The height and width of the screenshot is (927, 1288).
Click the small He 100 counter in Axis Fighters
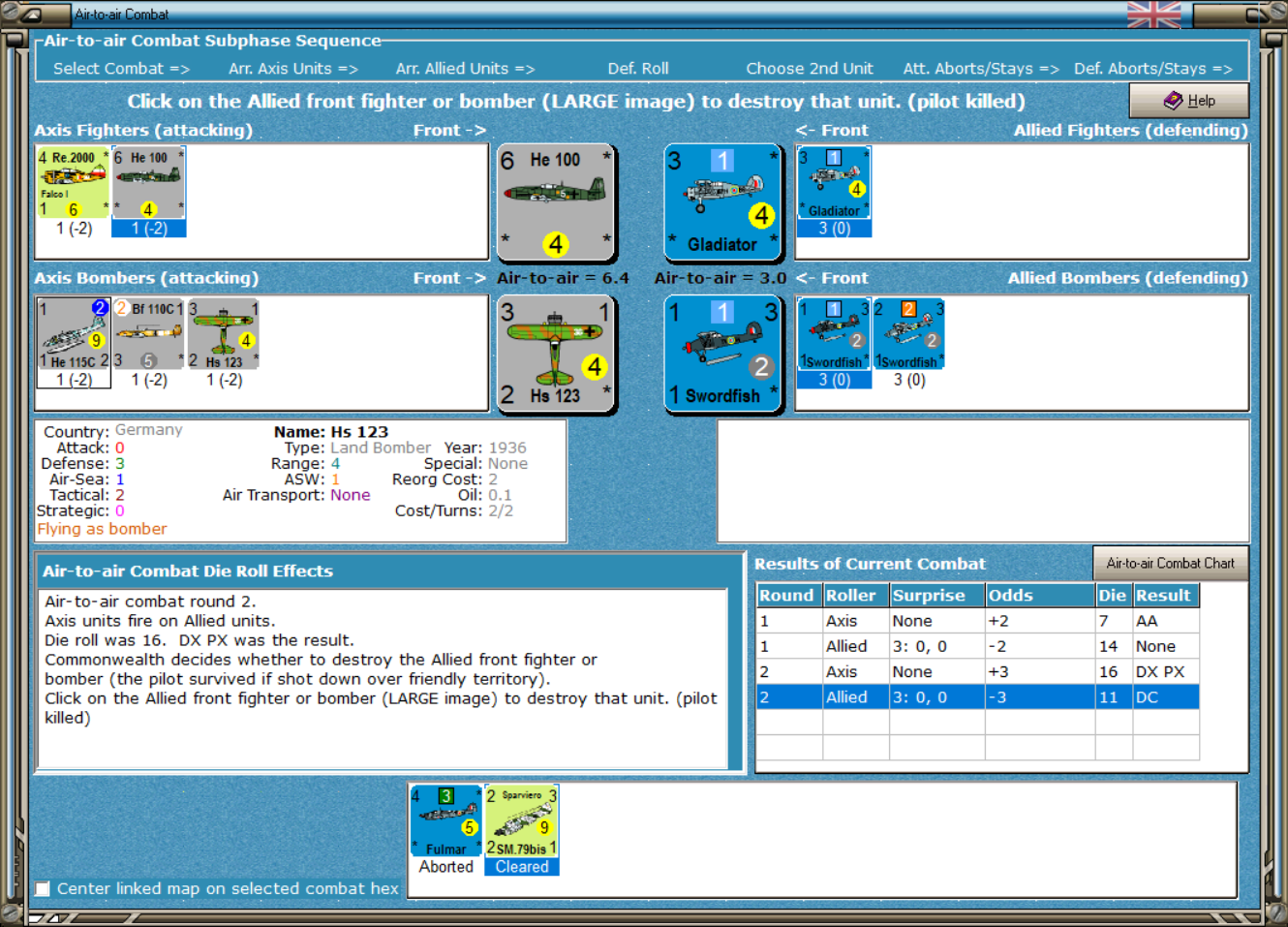pos(148,182)
